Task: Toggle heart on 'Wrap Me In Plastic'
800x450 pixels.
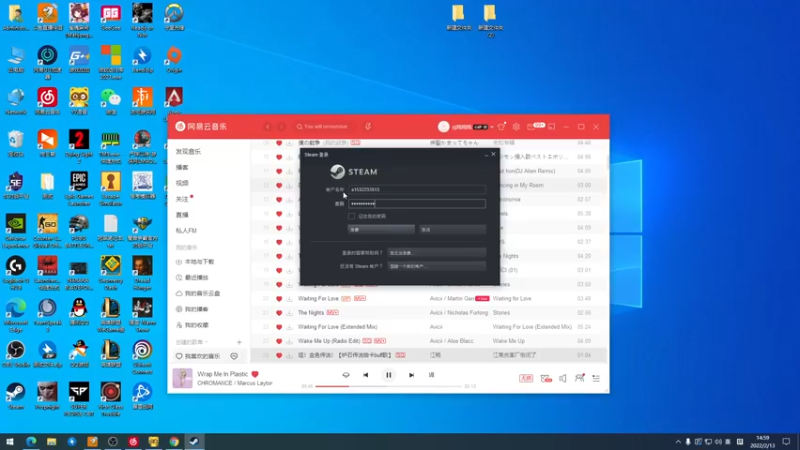Action: click(x=255, y=374)
